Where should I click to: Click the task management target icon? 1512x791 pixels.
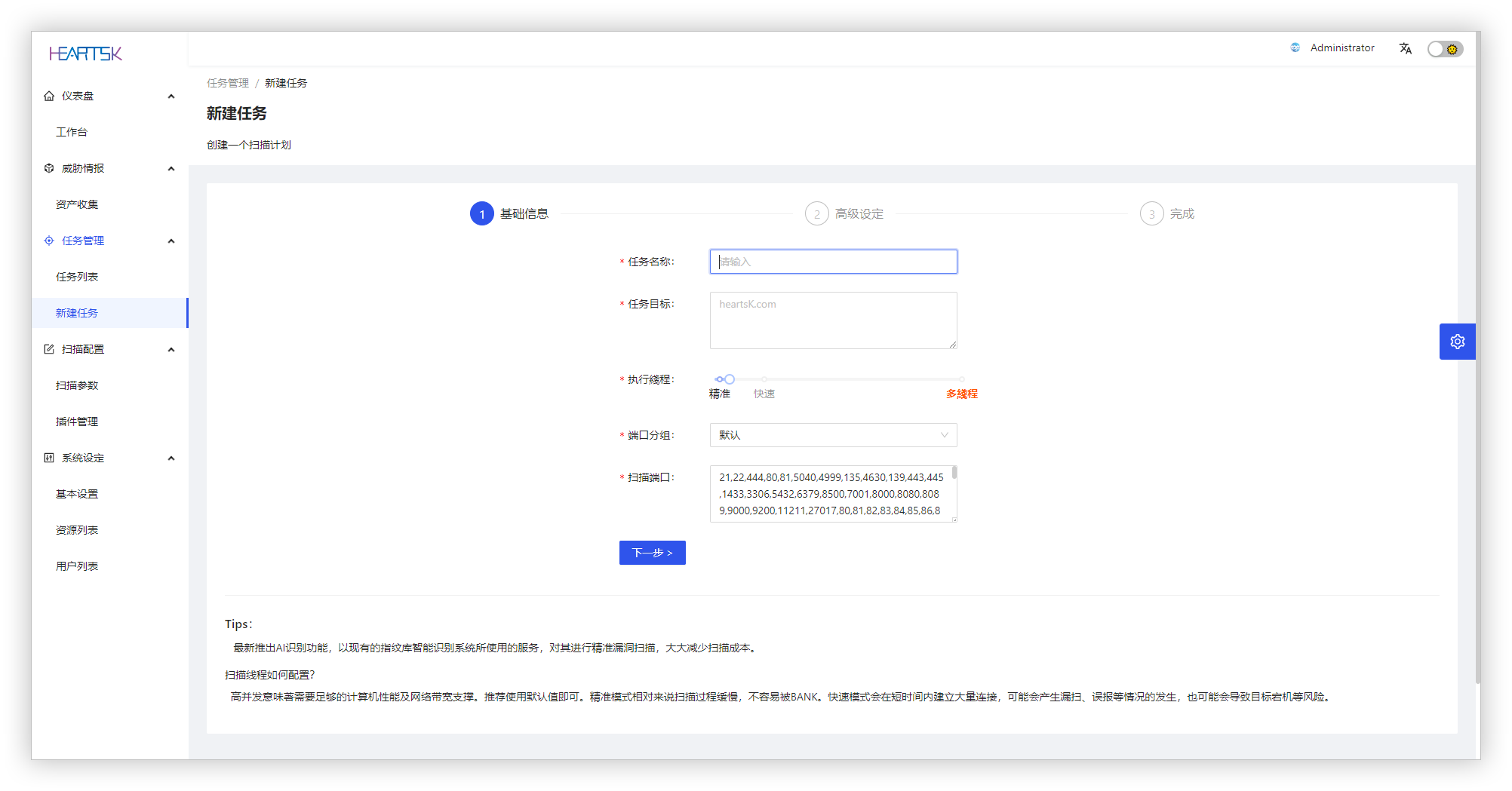[49, 241]
